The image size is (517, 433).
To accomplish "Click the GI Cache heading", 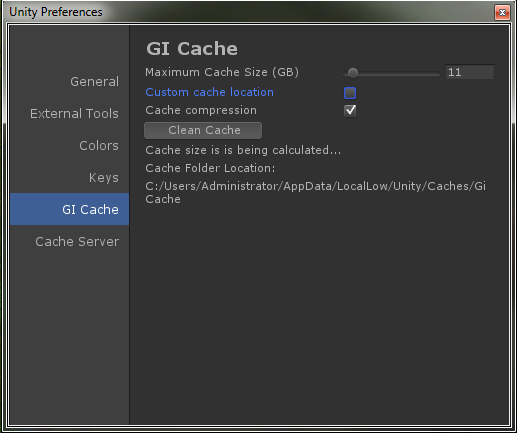I will tap(192, 49).
